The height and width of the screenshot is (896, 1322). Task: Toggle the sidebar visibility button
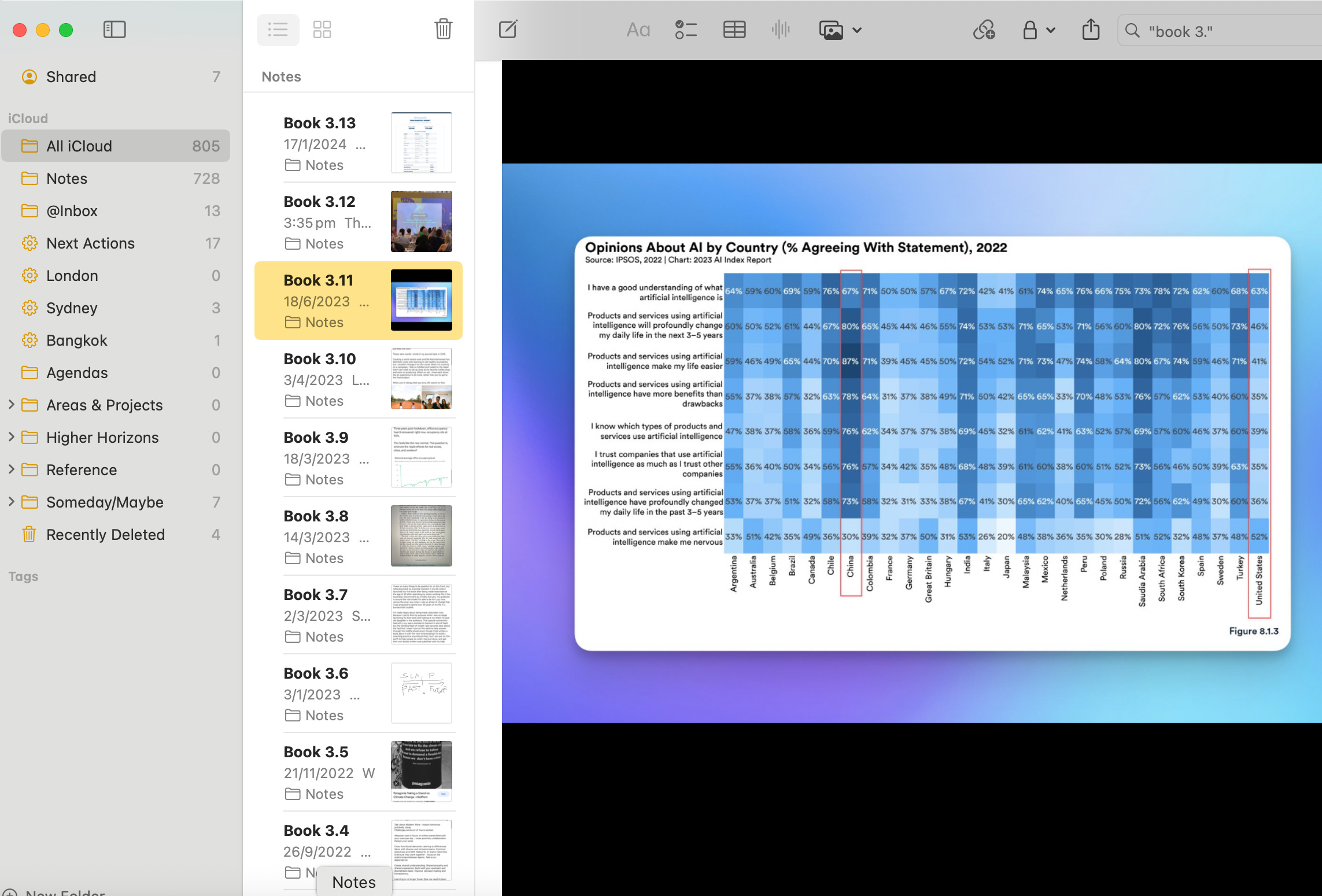[x=115, y=29]
